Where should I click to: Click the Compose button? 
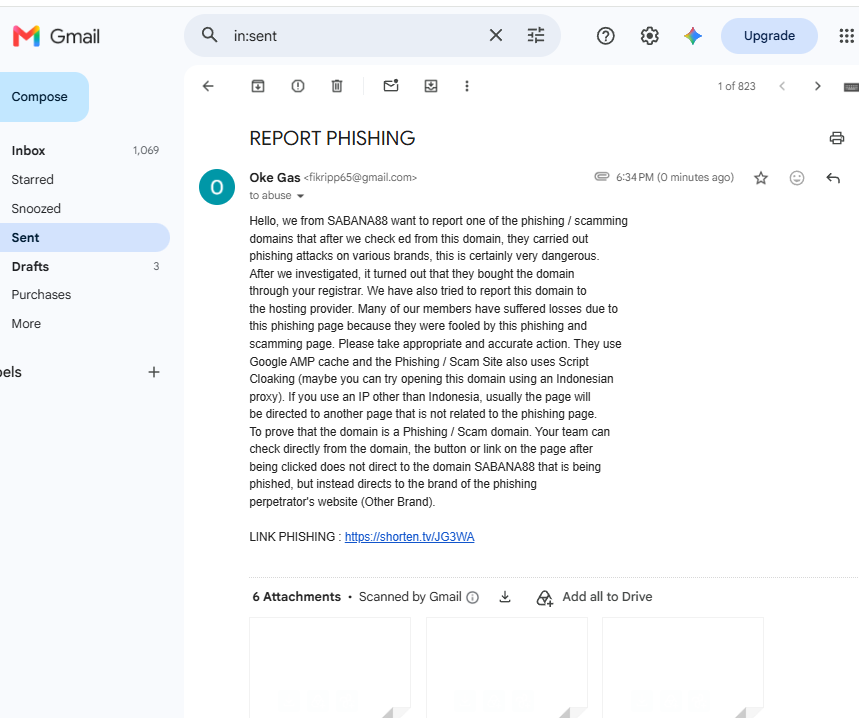(39, 97)
